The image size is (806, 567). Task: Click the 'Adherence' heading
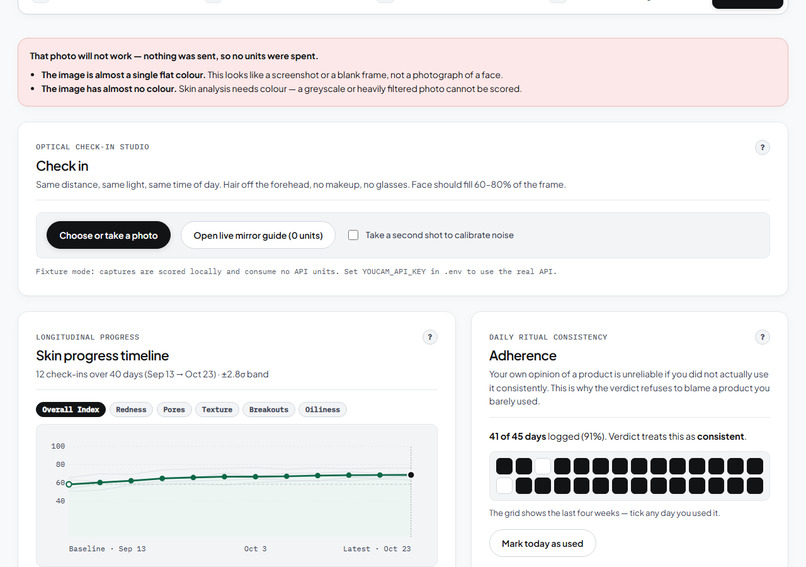pyautogui.click(x=523, y=356)
